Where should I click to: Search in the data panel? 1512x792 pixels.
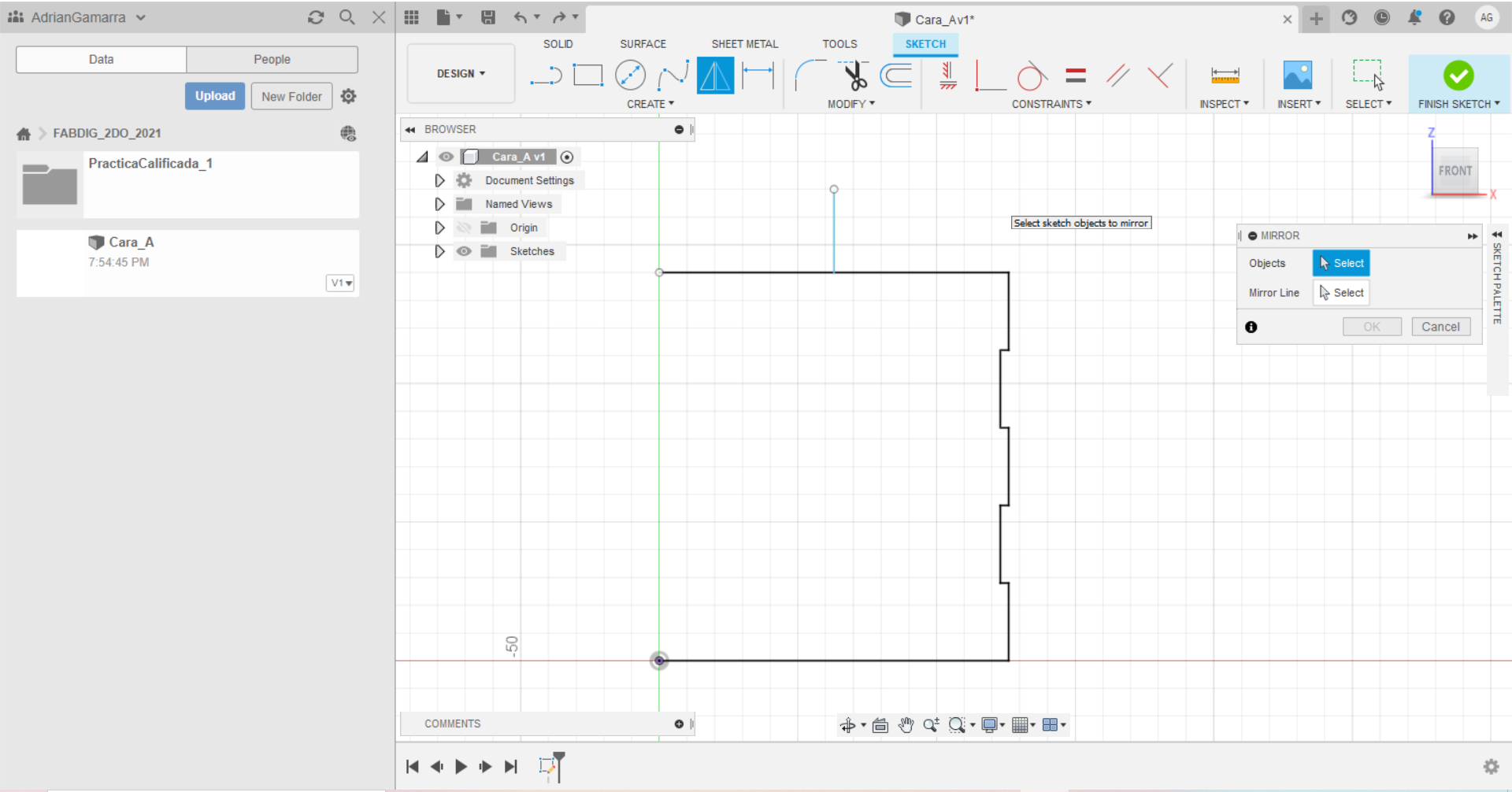(346, 17)
